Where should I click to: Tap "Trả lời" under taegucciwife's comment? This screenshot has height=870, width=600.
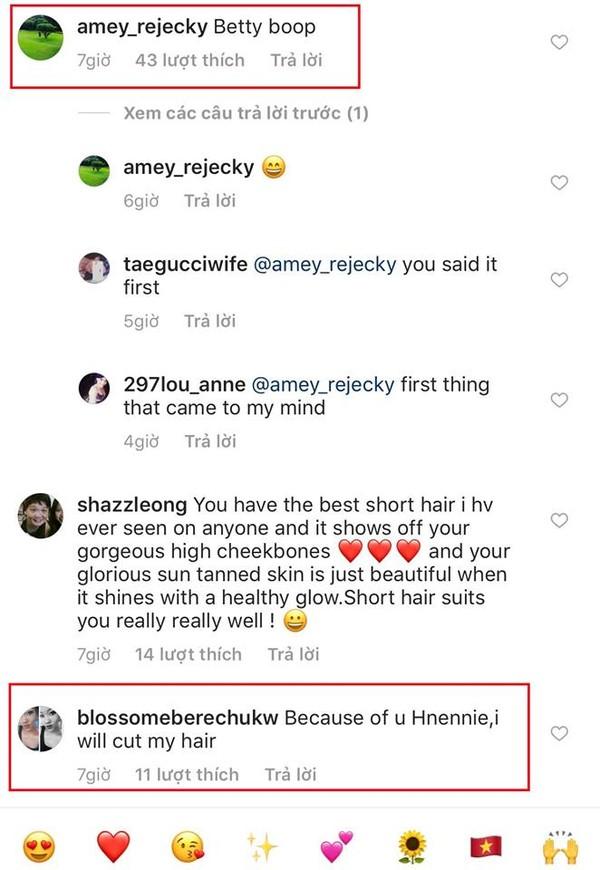click(210, 321)
